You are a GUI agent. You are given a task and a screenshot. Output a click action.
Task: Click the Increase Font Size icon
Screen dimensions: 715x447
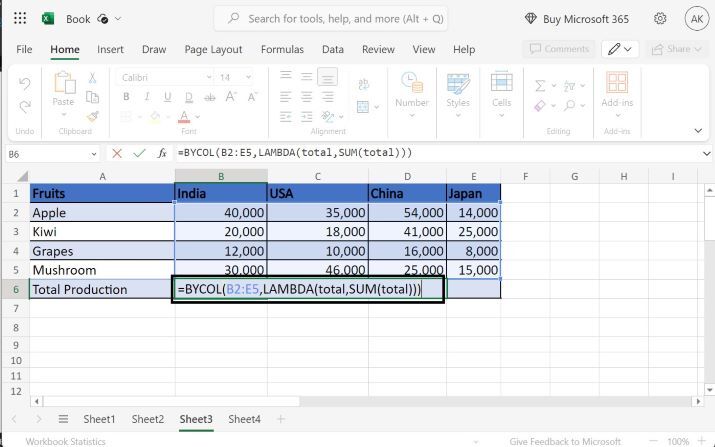[x=231, y=97]
